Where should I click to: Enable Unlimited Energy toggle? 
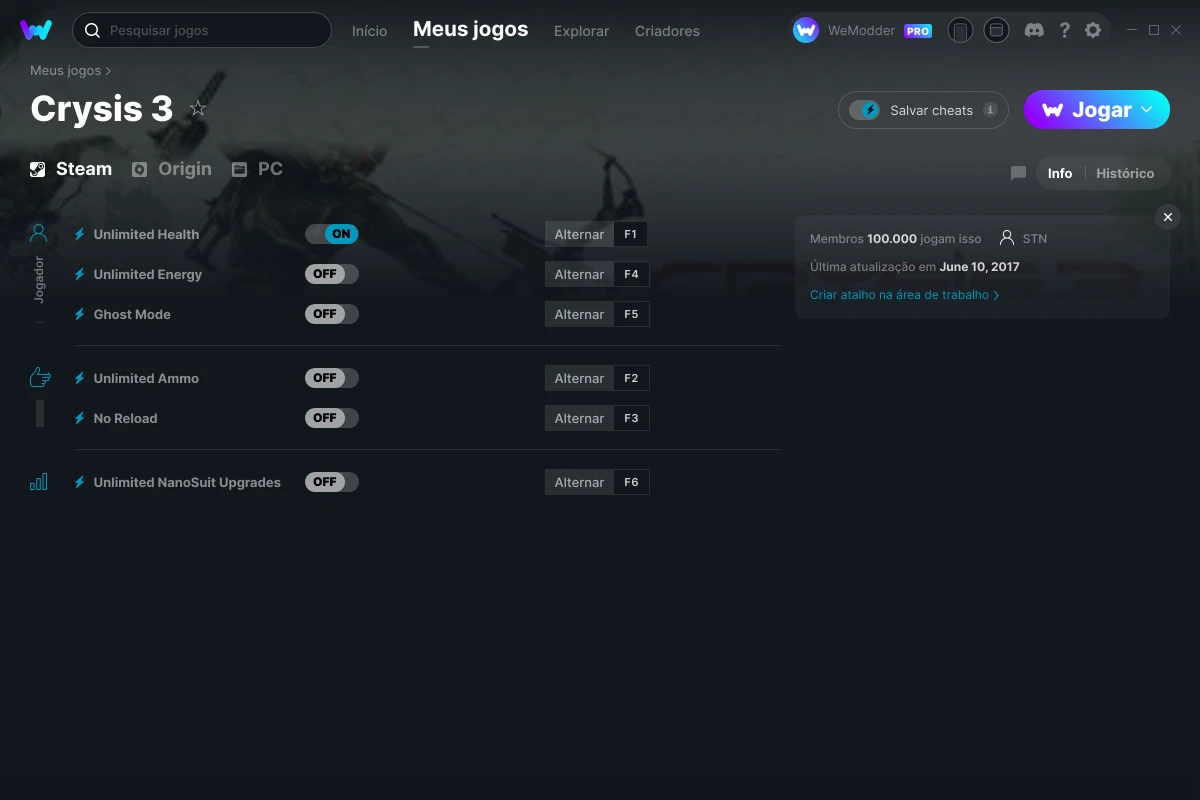pyautogui.click(x=332, y=274)
